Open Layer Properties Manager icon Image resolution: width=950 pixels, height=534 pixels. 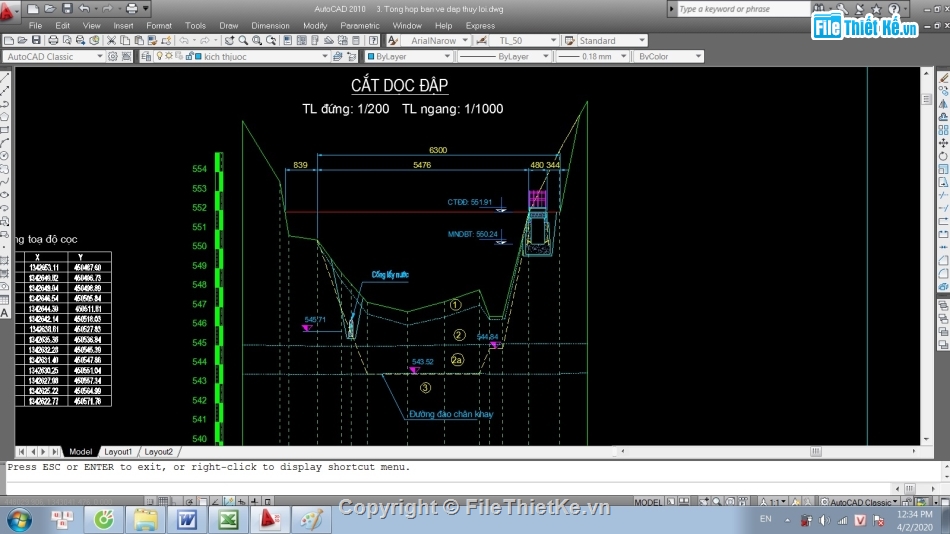click(146, 56)
